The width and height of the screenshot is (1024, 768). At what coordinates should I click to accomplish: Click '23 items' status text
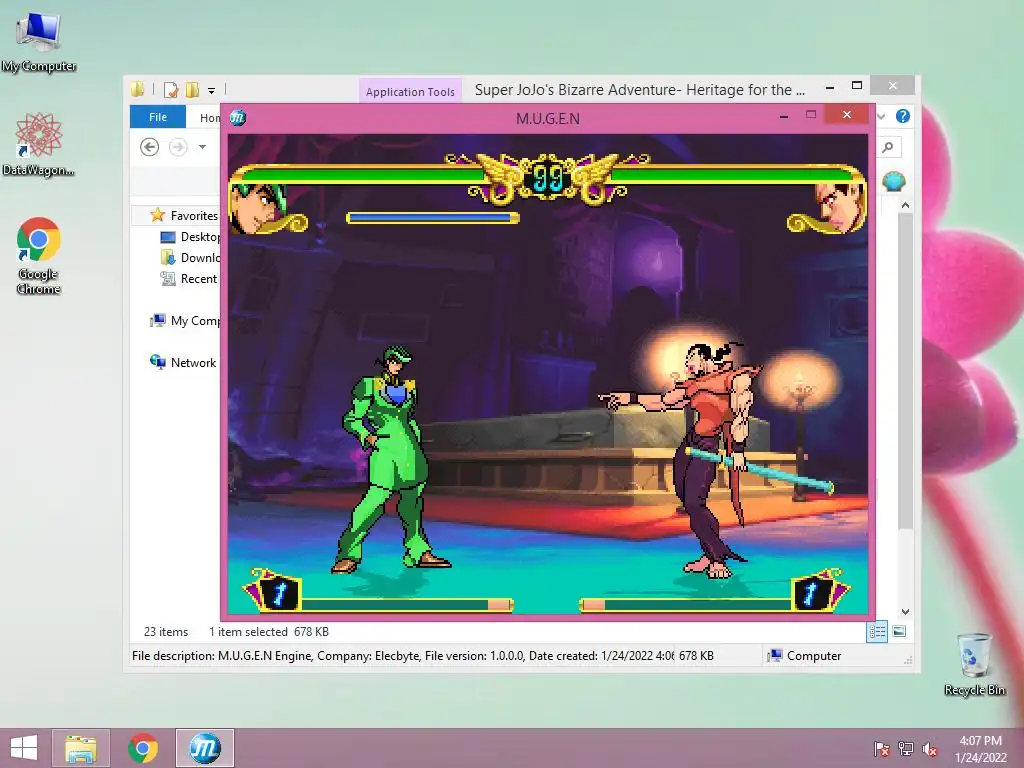[x=166, y=632]
